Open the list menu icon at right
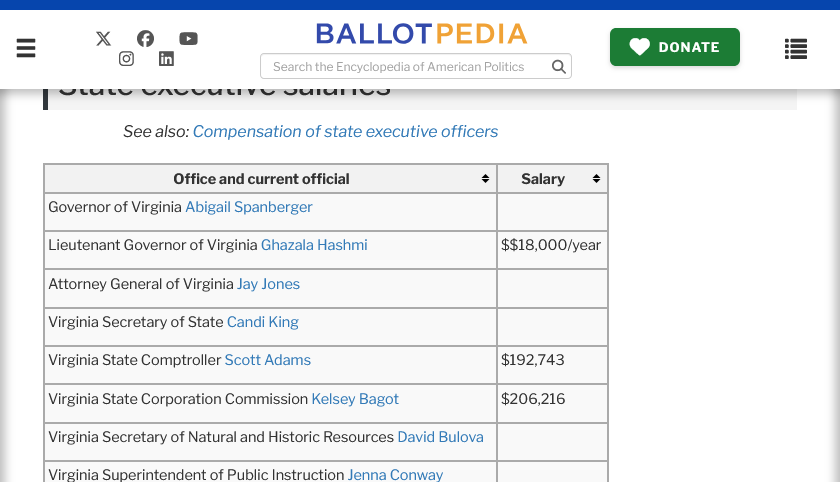The image size is (840, 482). click(796, 48)
